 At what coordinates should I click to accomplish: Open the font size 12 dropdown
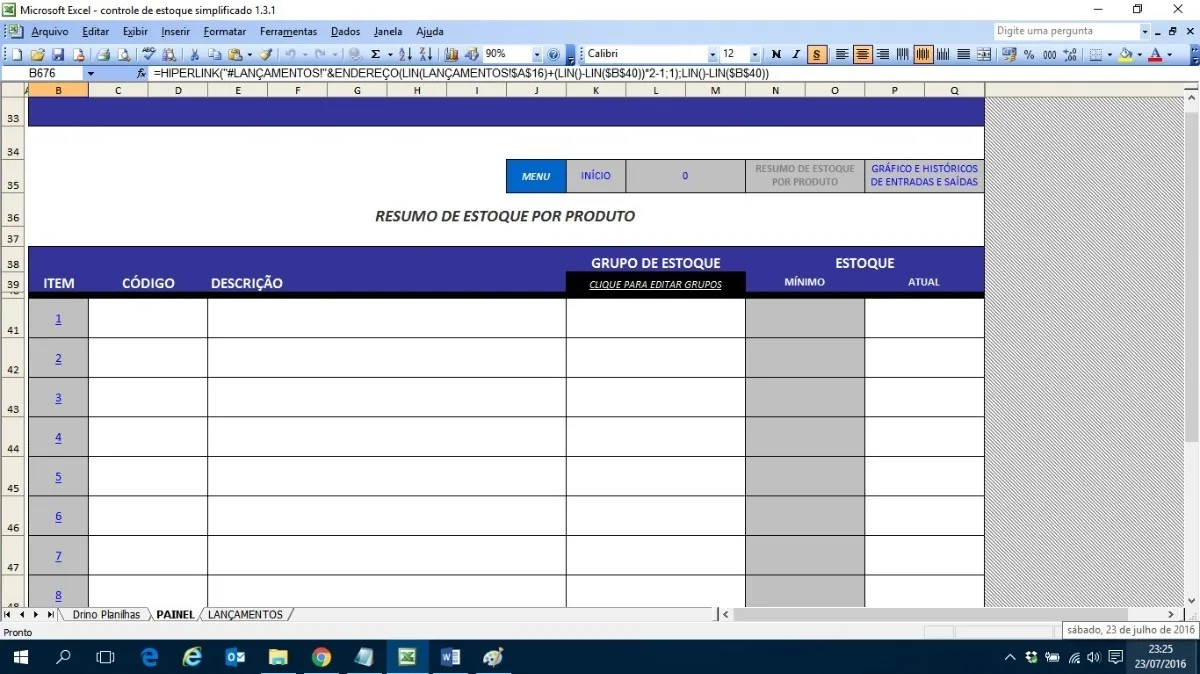coord(755,54)
